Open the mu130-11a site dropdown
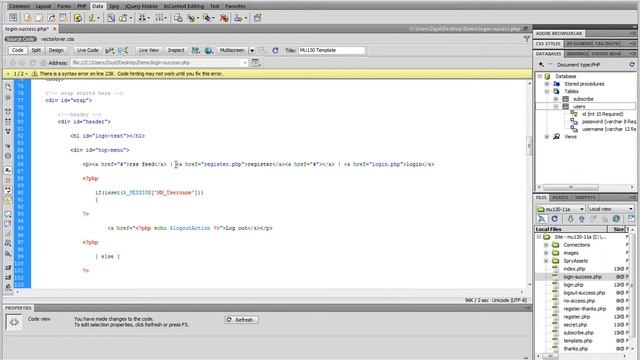The height and width of the screenshot is (360, 640). coord(561,209)
